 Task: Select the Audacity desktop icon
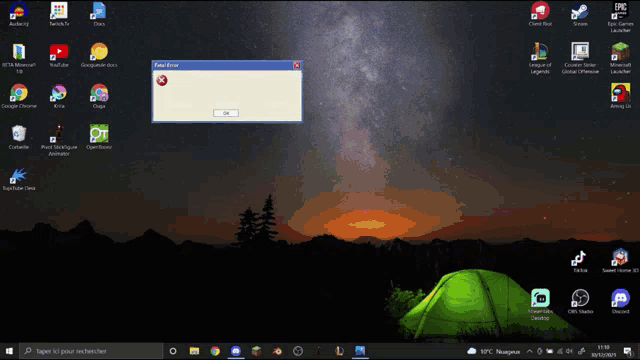pyautogui.click(x=19, y=14)
